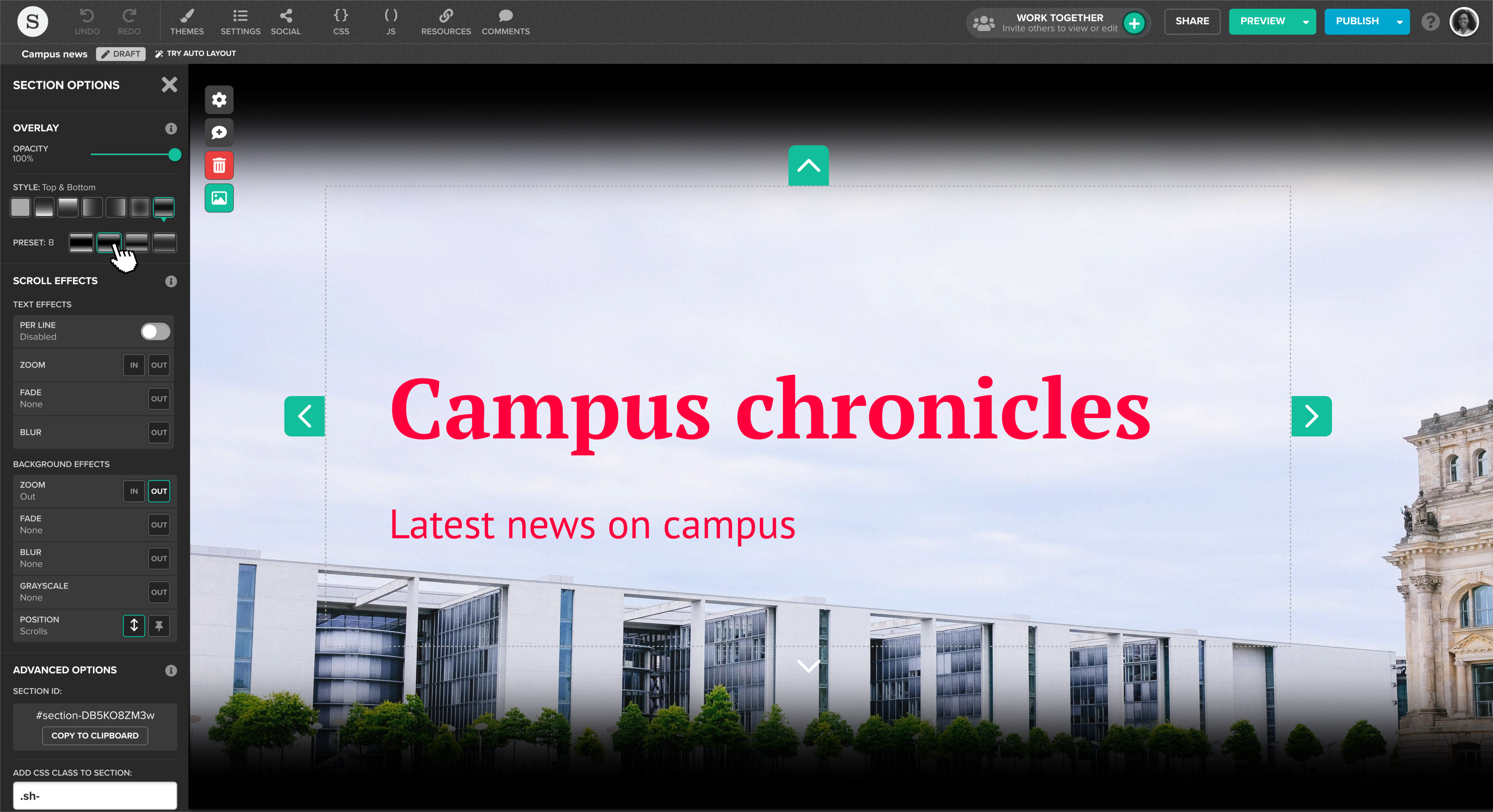Image resolution: width=1493 pixels, height=812 pixels.
Task: Open section settings gear icon
Action: tap(219, 99)
